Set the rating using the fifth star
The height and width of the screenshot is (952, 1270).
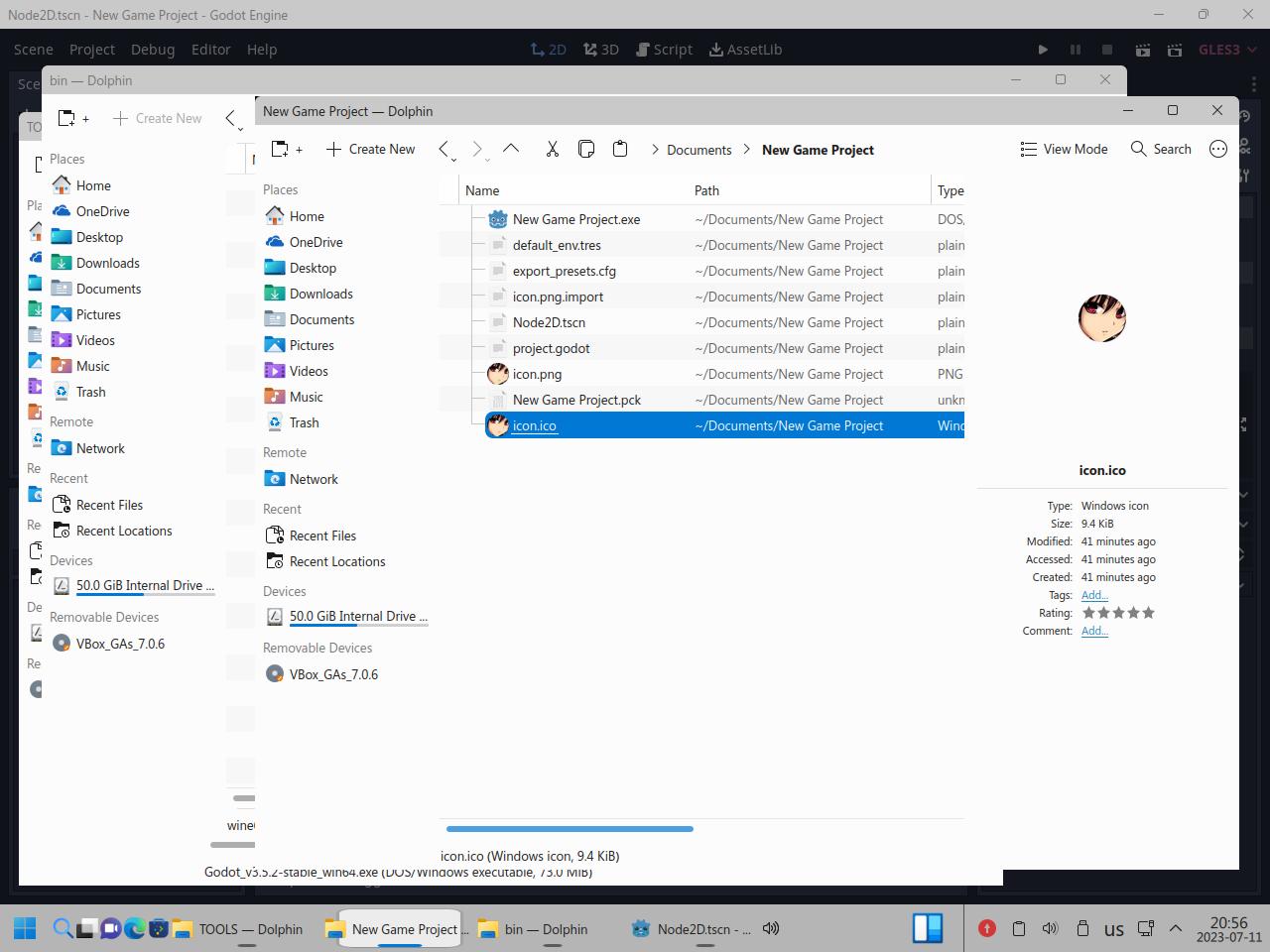(x=1148, y=613)
